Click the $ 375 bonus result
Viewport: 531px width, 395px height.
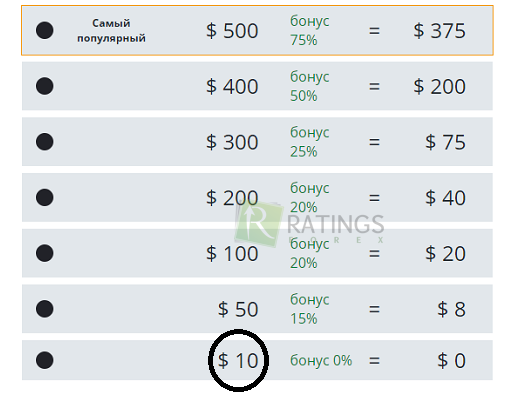(440, 31)
